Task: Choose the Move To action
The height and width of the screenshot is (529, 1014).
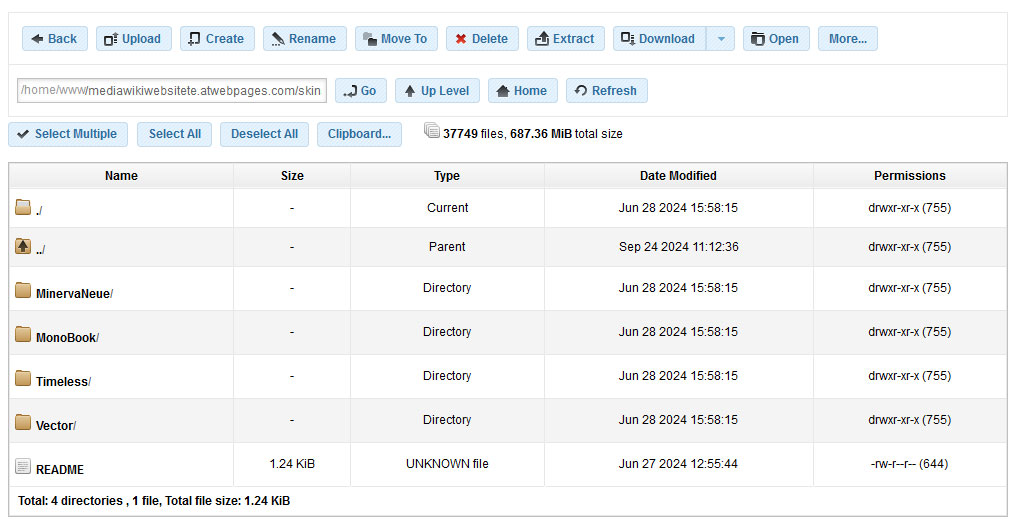Action: 396,39
